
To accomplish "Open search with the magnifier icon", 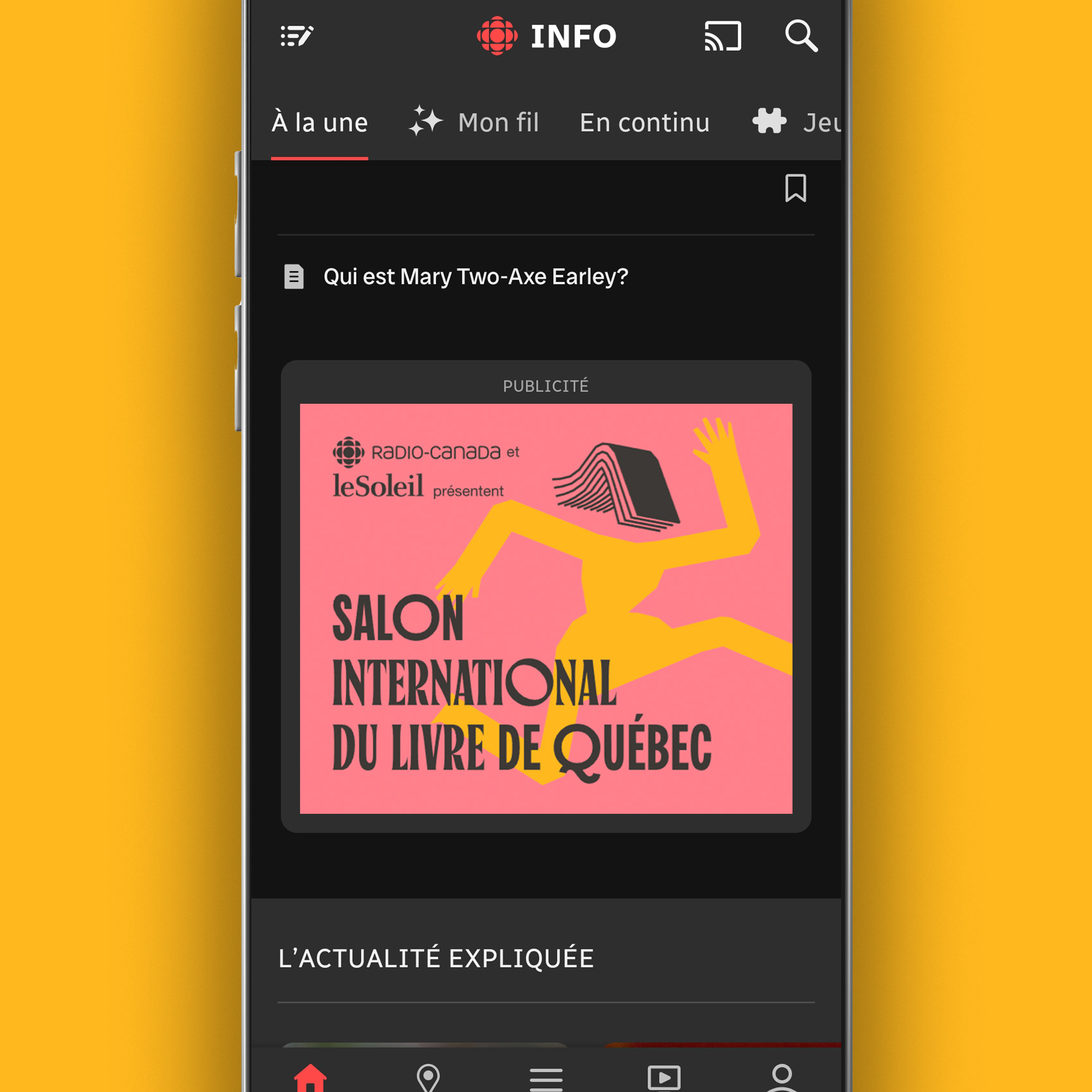I will coord(801,36).
